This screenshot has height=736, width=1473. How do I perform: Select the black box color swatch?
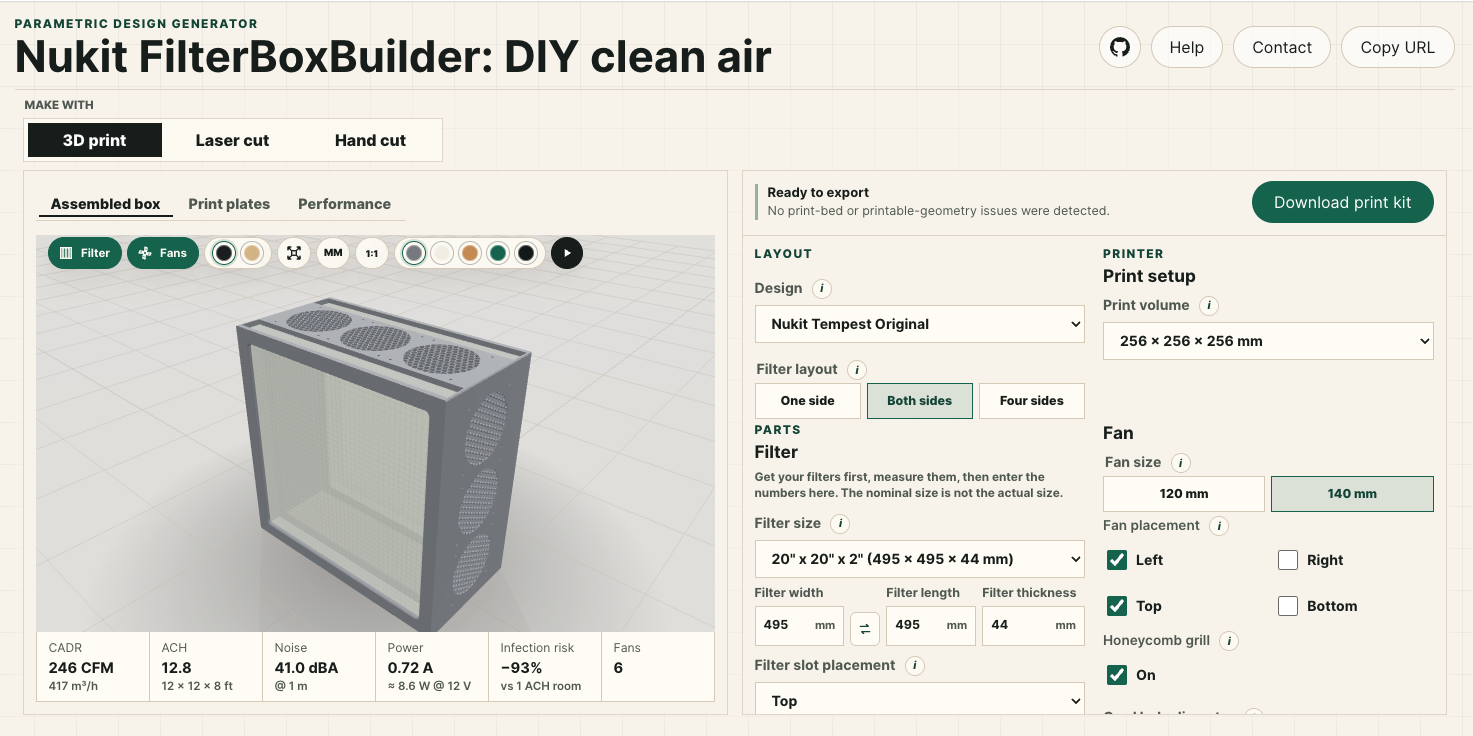coord(526,253)
